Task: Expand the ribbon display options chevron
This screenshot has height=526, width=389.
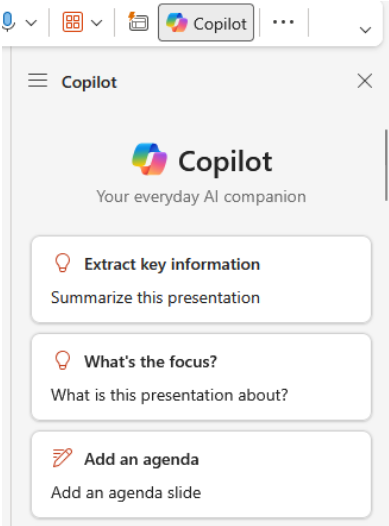Action: tap(365, 30)
